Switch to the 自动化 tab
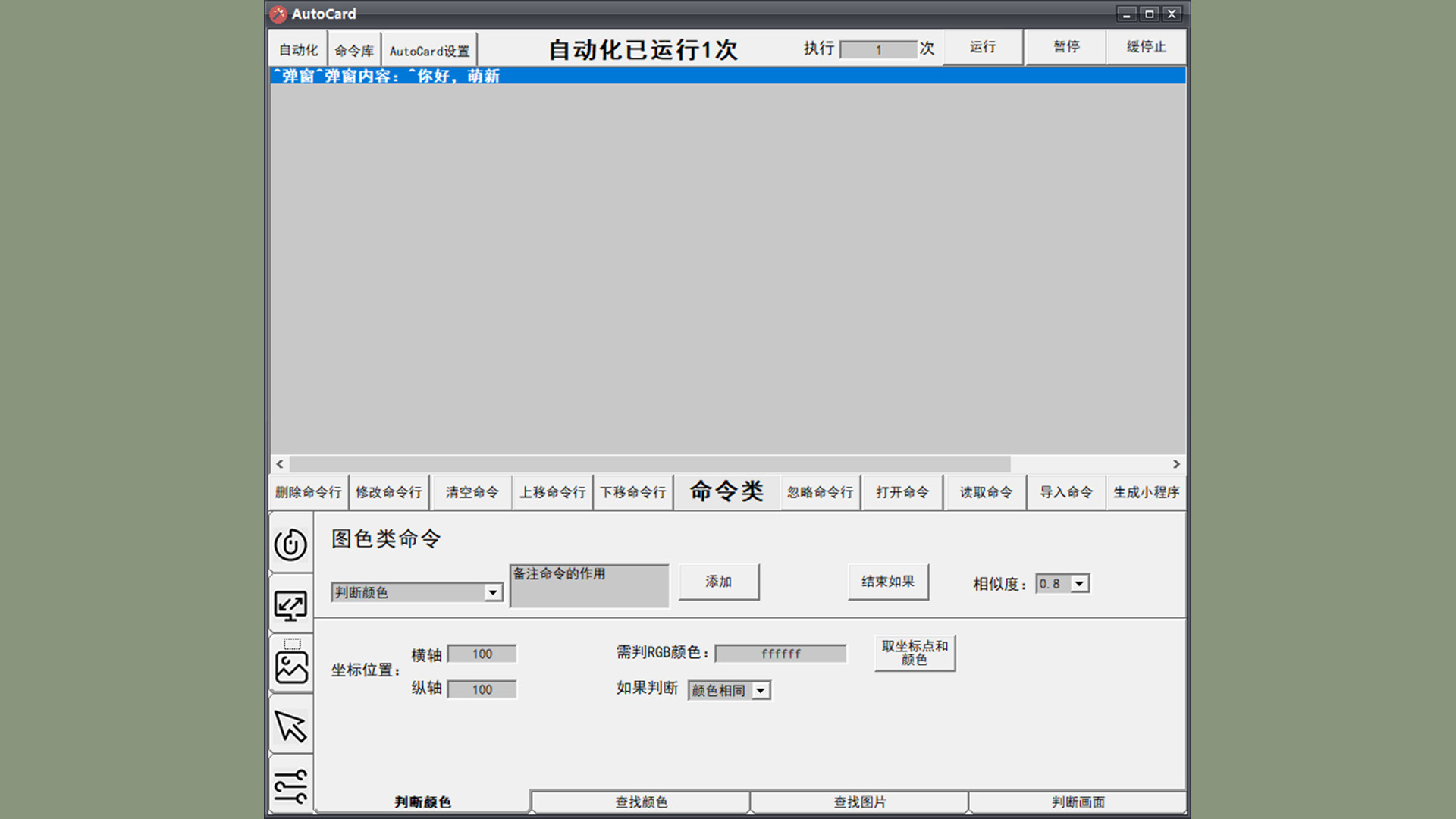 [x=298, y=50]
